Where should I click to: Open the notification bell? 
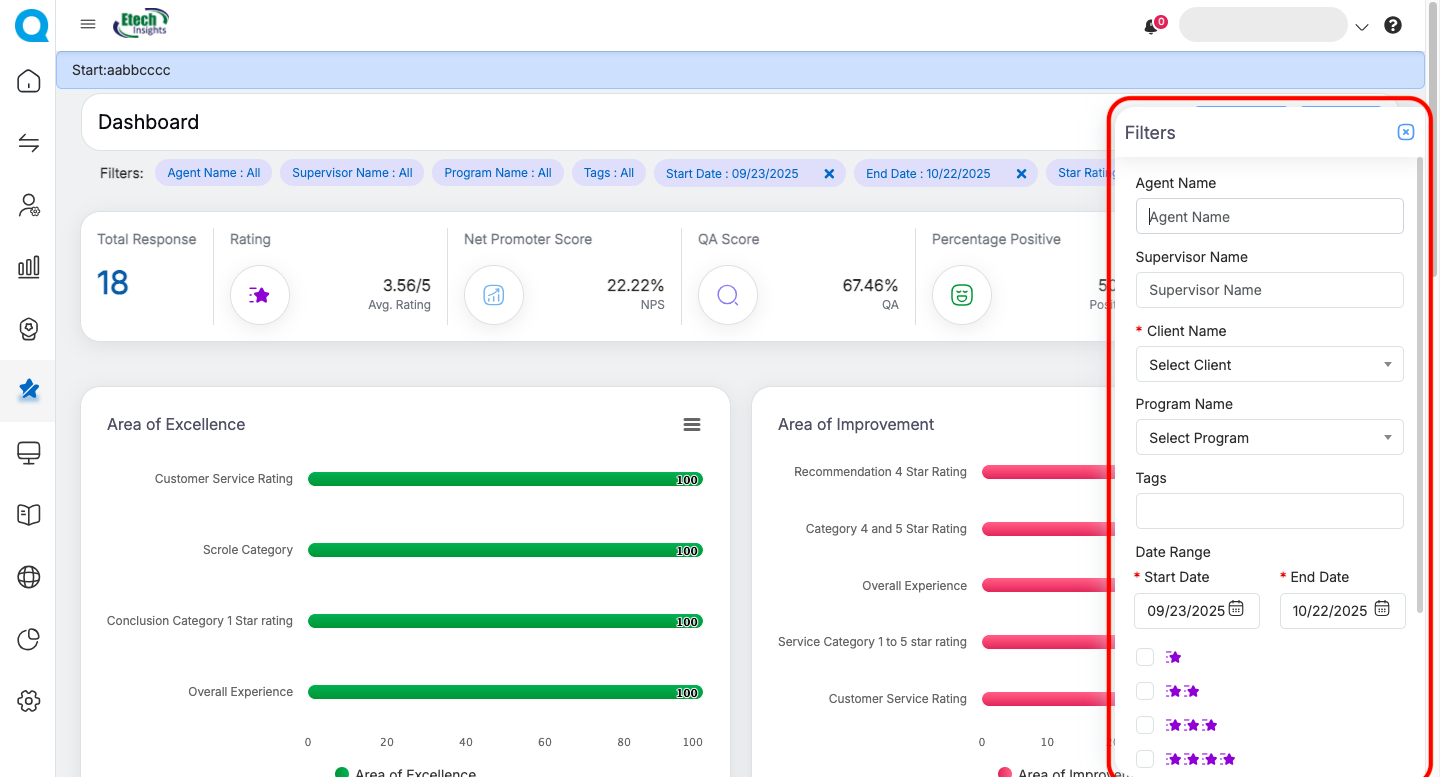pos(1151,27)
